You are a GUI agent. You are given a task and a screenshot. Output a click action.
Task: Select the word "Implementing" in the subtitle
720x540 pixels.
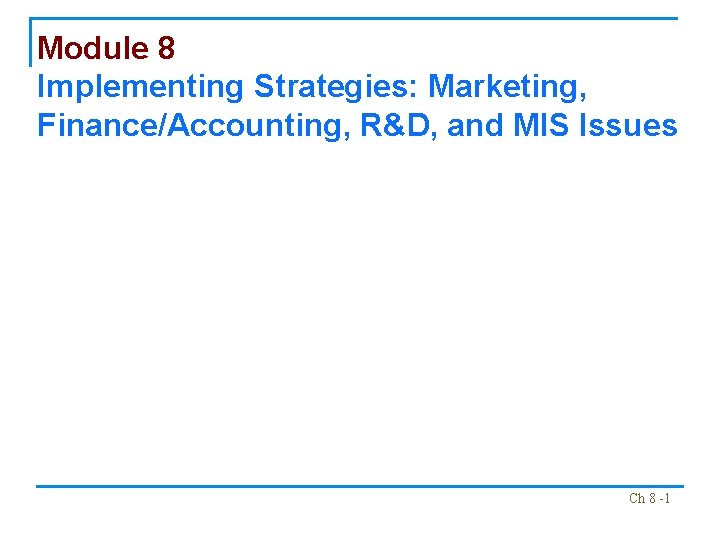140,87
